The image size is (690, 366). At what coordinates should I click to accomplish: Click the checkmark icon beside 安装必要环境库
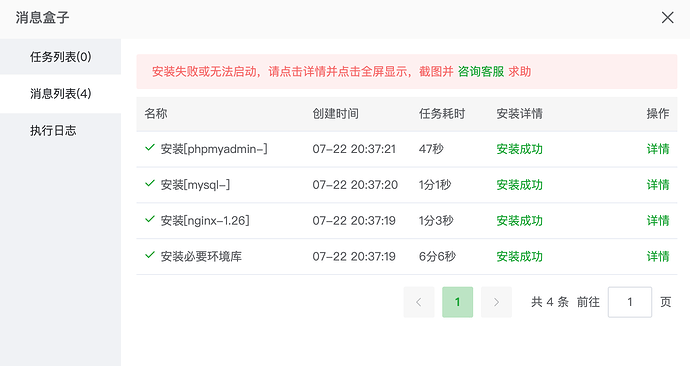pos(150,255)
